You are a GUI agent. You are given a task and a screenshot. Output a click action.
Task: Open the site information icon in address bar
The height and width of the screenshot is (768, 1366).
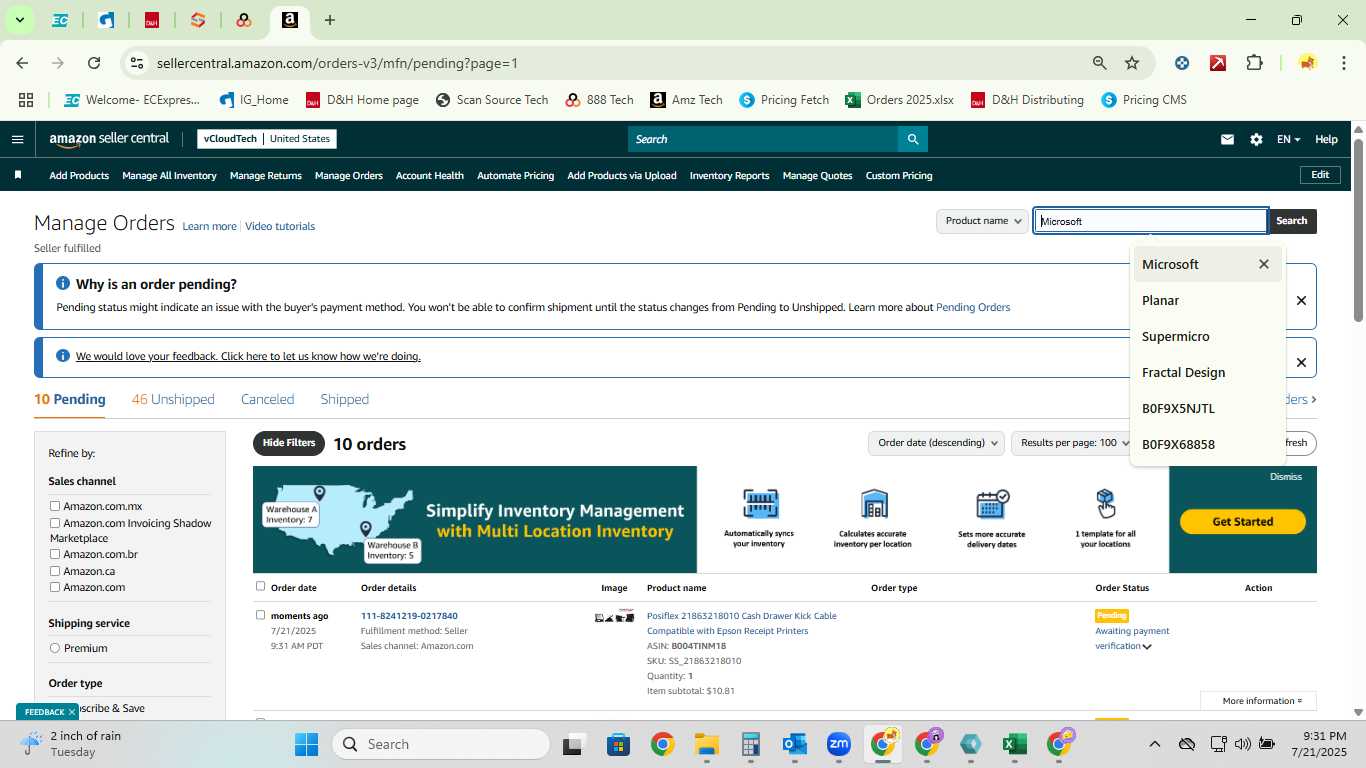[x=137, y=63]
